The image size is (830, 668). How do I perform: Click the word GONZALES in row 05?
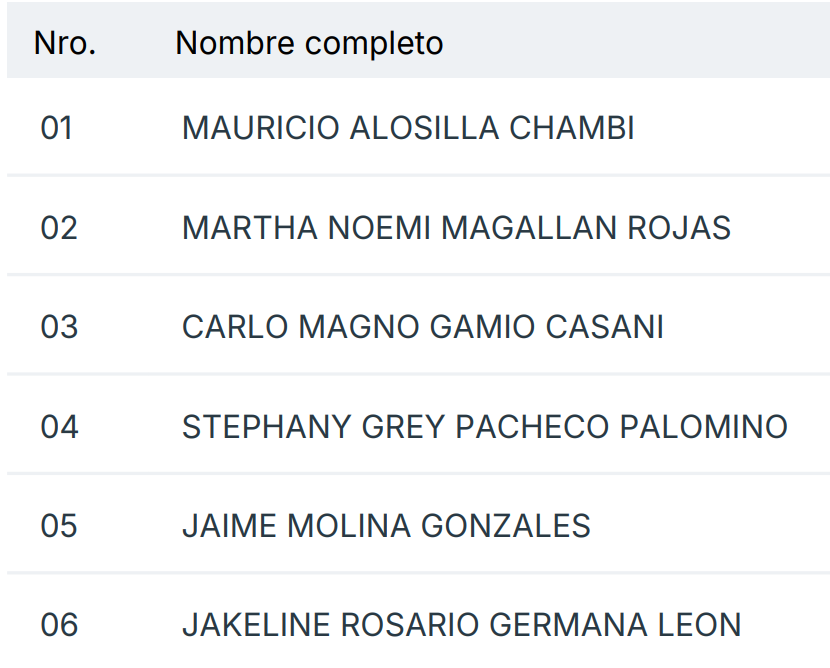pos(506,526)
